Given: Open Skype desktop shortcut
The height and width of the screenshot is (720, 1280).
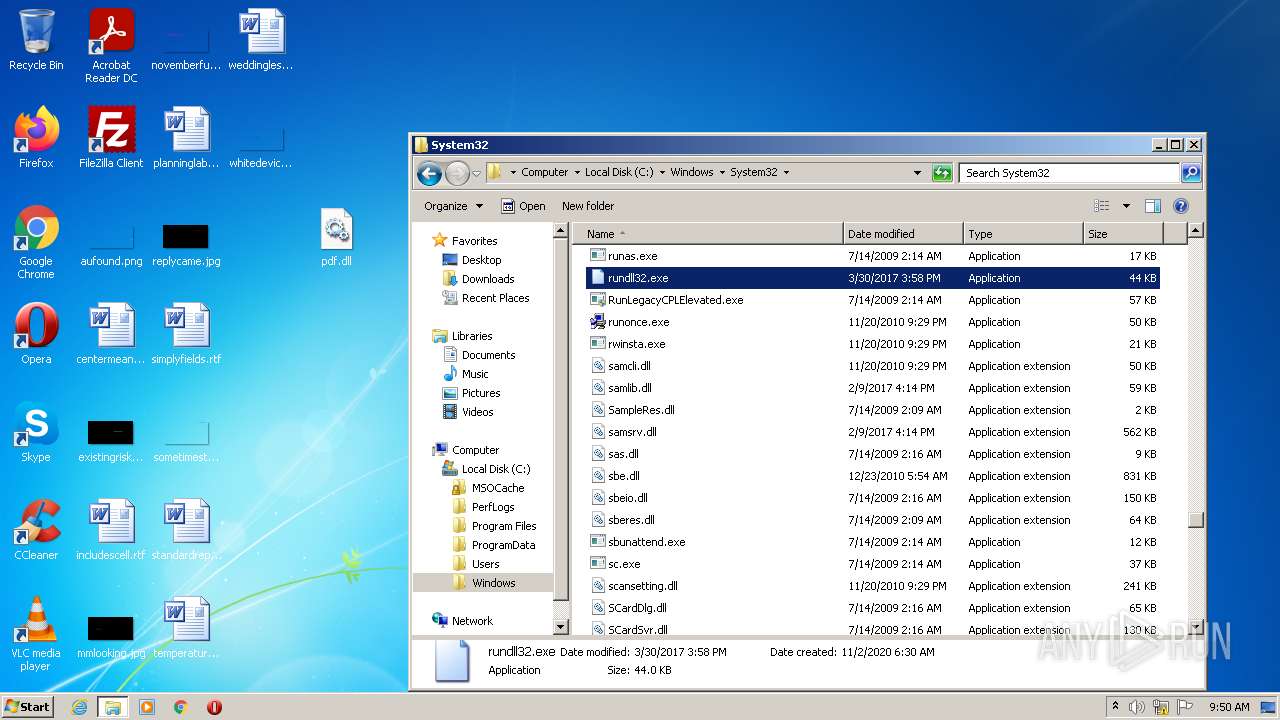Looking at the screenshot, I should click(36, 431).
